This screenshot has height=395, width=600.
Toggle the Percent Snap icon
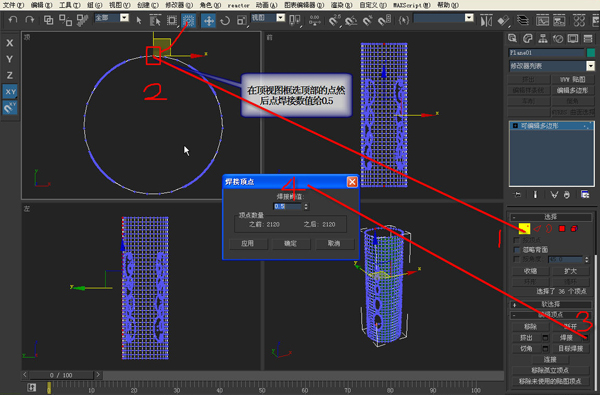pyautogui.click(x=368, y=20)
